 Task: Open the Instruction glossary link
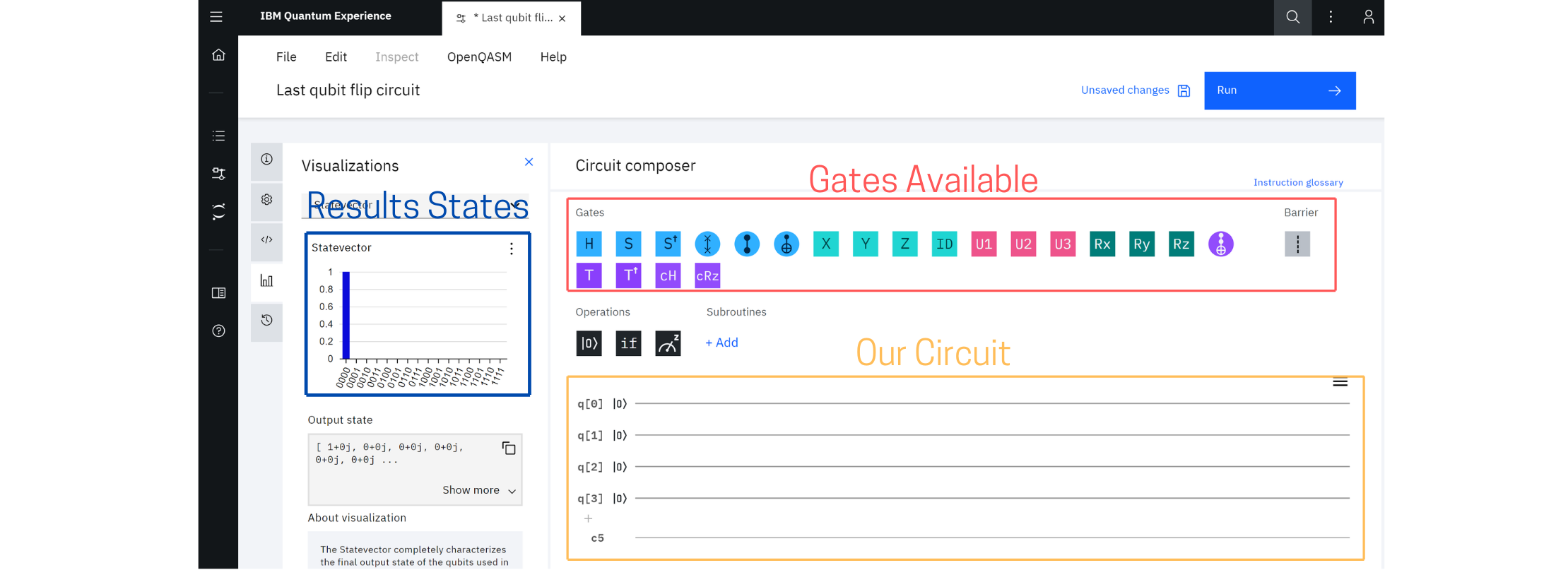tap(1298, 182)
